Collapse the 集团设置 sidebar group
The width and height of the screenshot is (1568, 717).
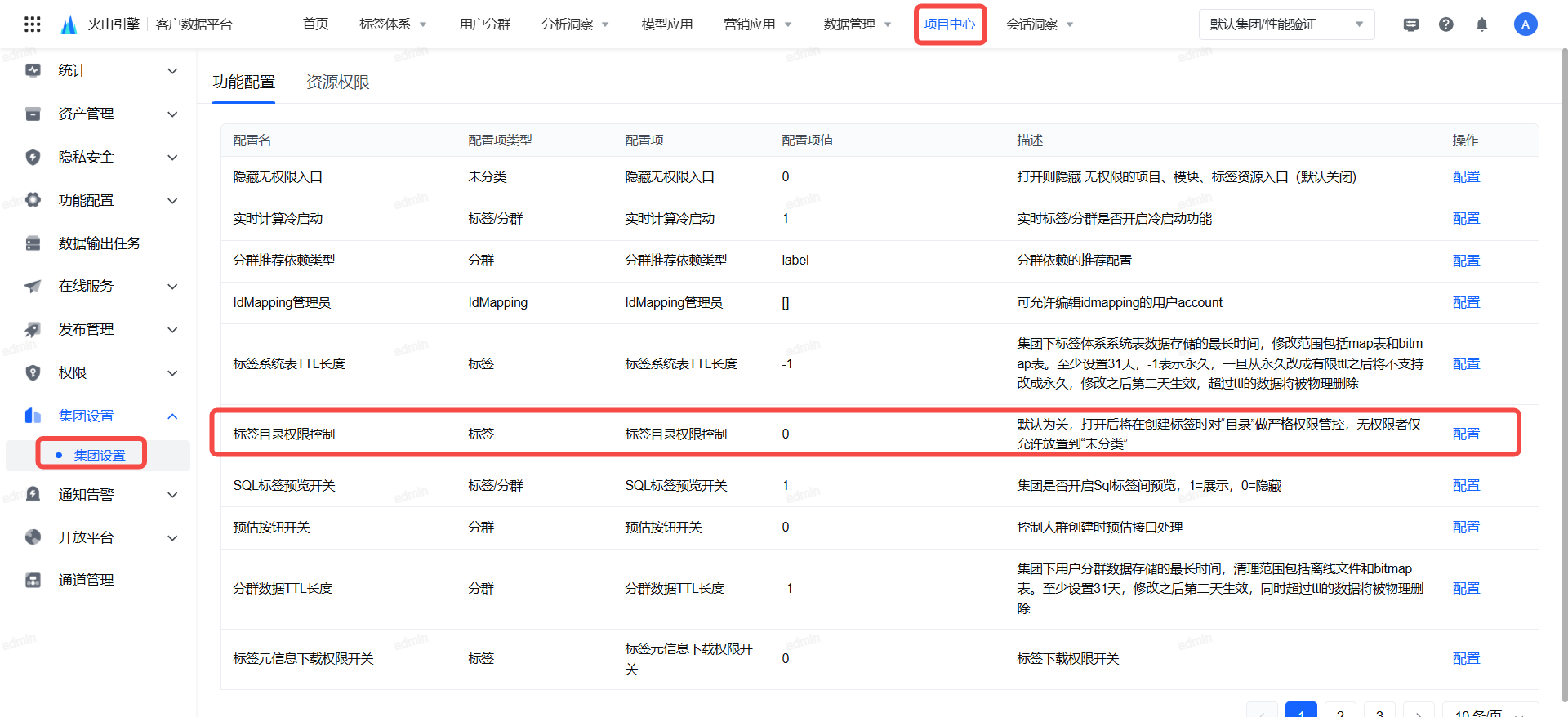coord(172,416)
